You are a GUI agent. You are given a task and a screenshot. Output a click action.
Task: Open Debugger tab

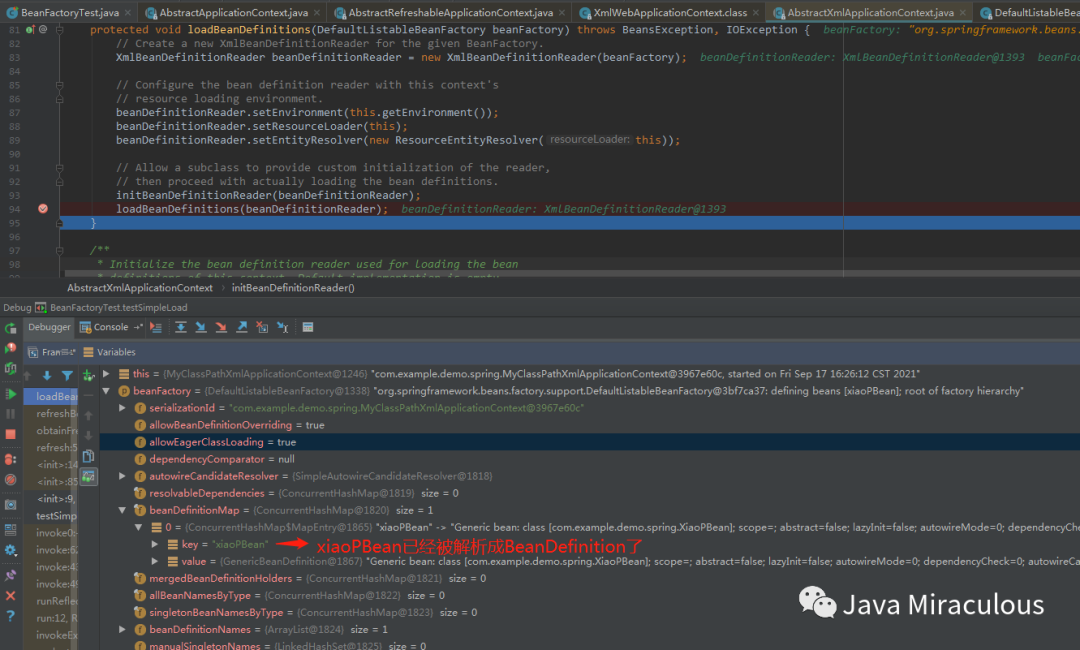pos(49,327)
